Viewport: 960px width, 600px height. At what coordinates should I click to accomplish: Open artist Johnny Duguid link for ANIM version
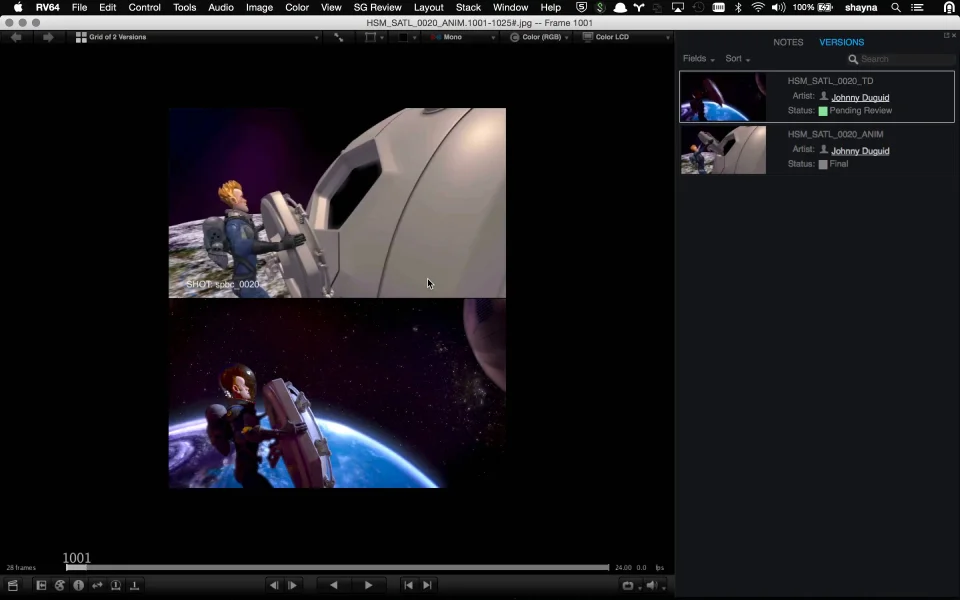(860, 151)
